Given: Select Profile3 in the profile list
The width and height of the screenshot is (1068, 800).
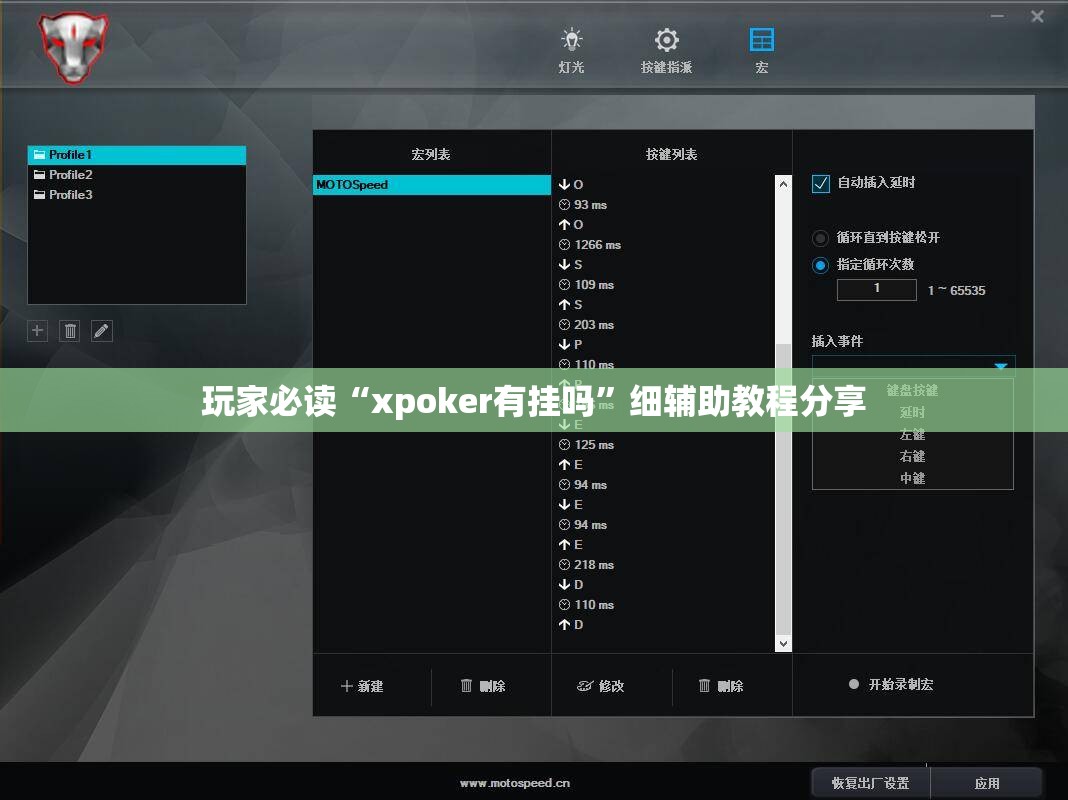Looking at the screenshot, I should point(136,195).
